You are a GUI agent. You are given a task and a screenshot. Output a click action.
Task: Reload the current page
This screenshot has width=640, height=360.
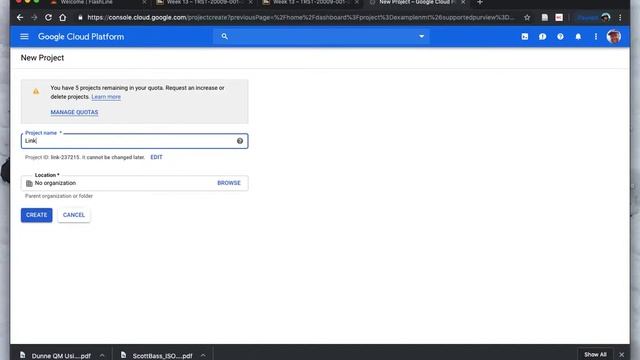pyautogui.click(x=48, y=18)
